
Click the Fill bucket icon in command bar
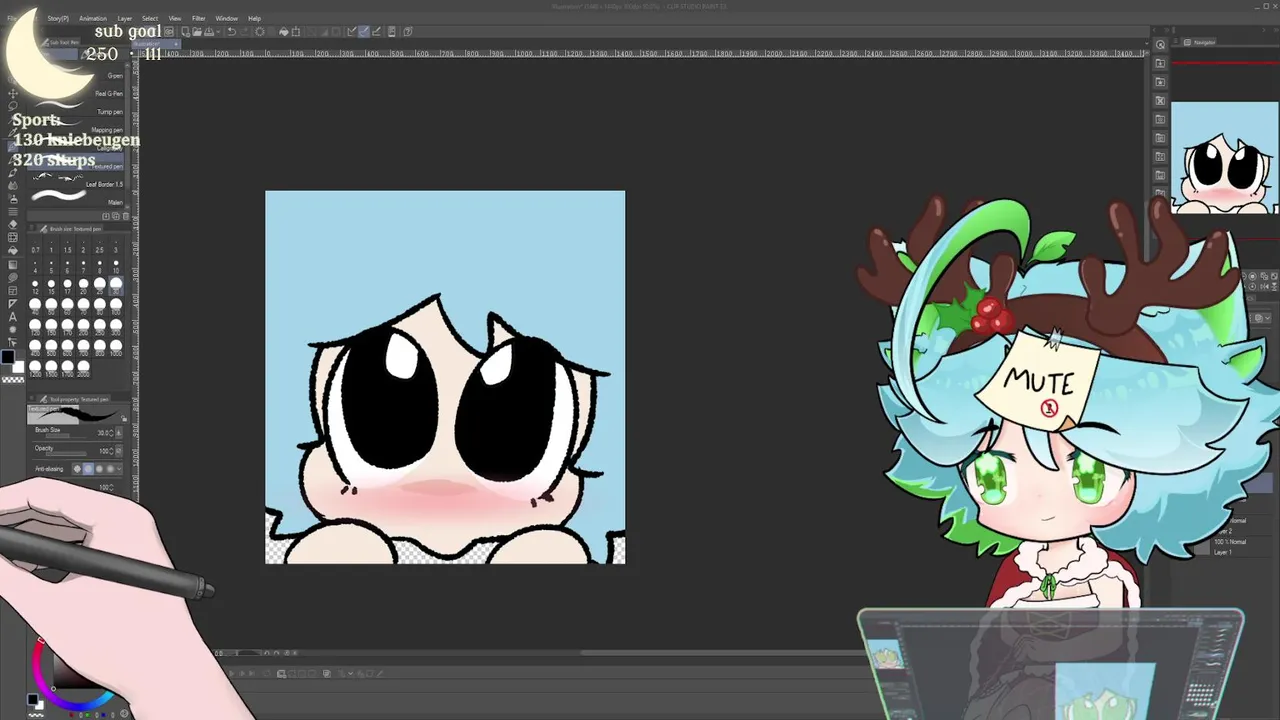point(284,31)
